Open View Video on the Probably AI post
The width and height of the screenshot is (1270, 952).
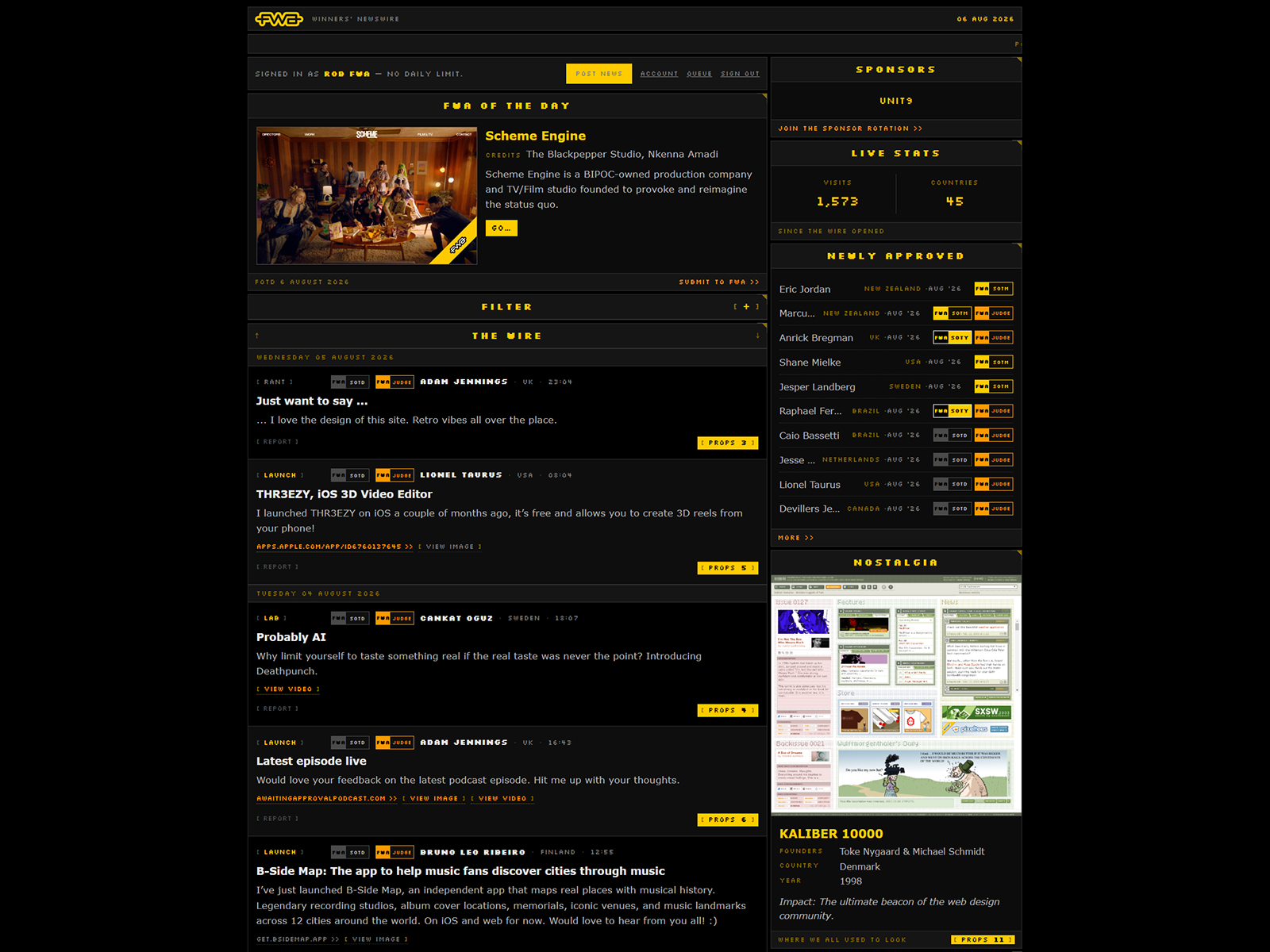(x=288, y=689)
